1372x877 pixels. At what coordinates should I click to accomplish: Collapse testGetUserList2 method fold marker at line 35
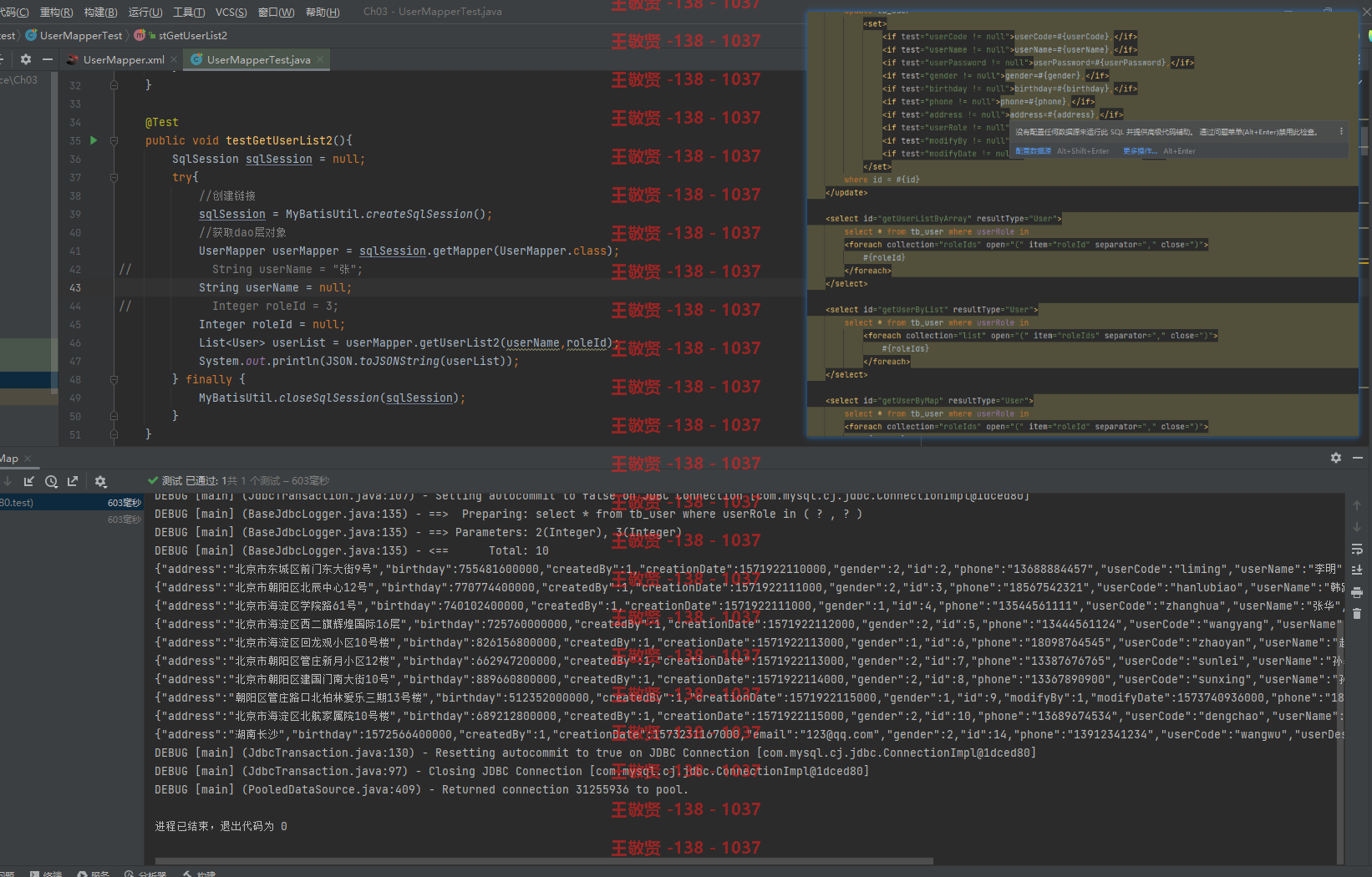114,140
